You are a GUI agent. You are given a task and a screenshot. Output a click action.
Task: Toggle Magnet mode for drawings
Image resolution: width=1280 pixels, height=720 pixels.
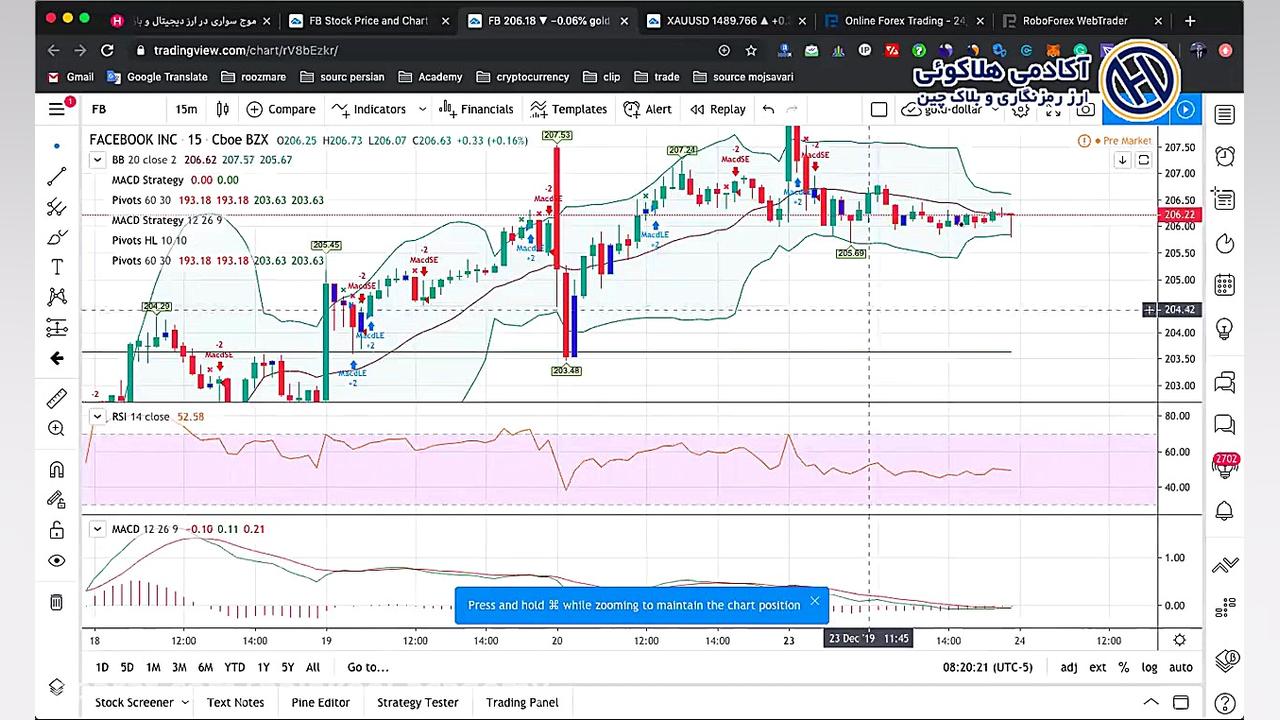(57, 470)
